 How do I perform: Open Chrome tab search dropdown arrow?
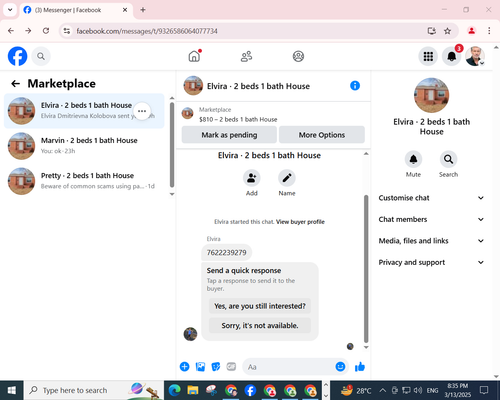coord(10,10)
